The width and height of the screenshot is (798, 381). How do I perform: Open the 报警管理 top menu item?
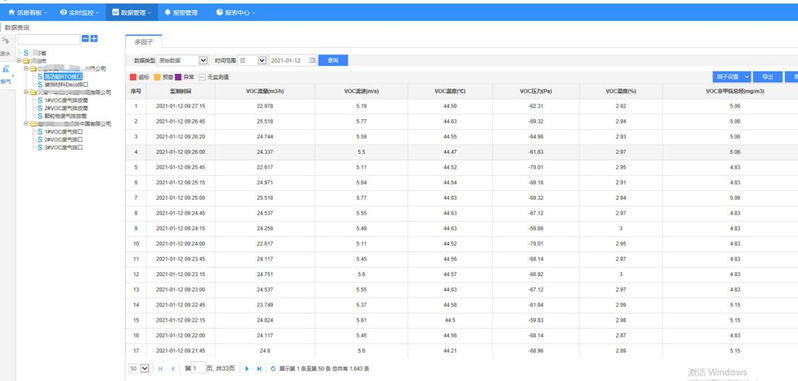(181, 12)
